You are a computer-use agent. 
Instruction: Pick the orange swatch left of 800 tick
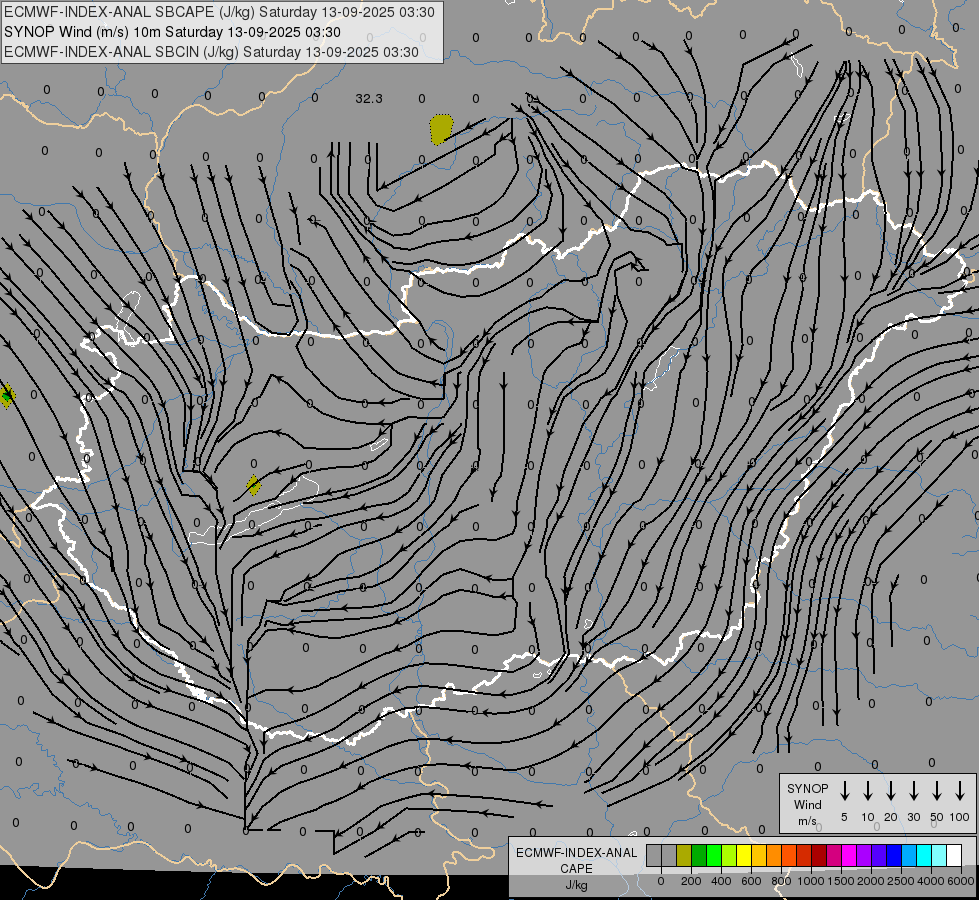tap(774, 855)
